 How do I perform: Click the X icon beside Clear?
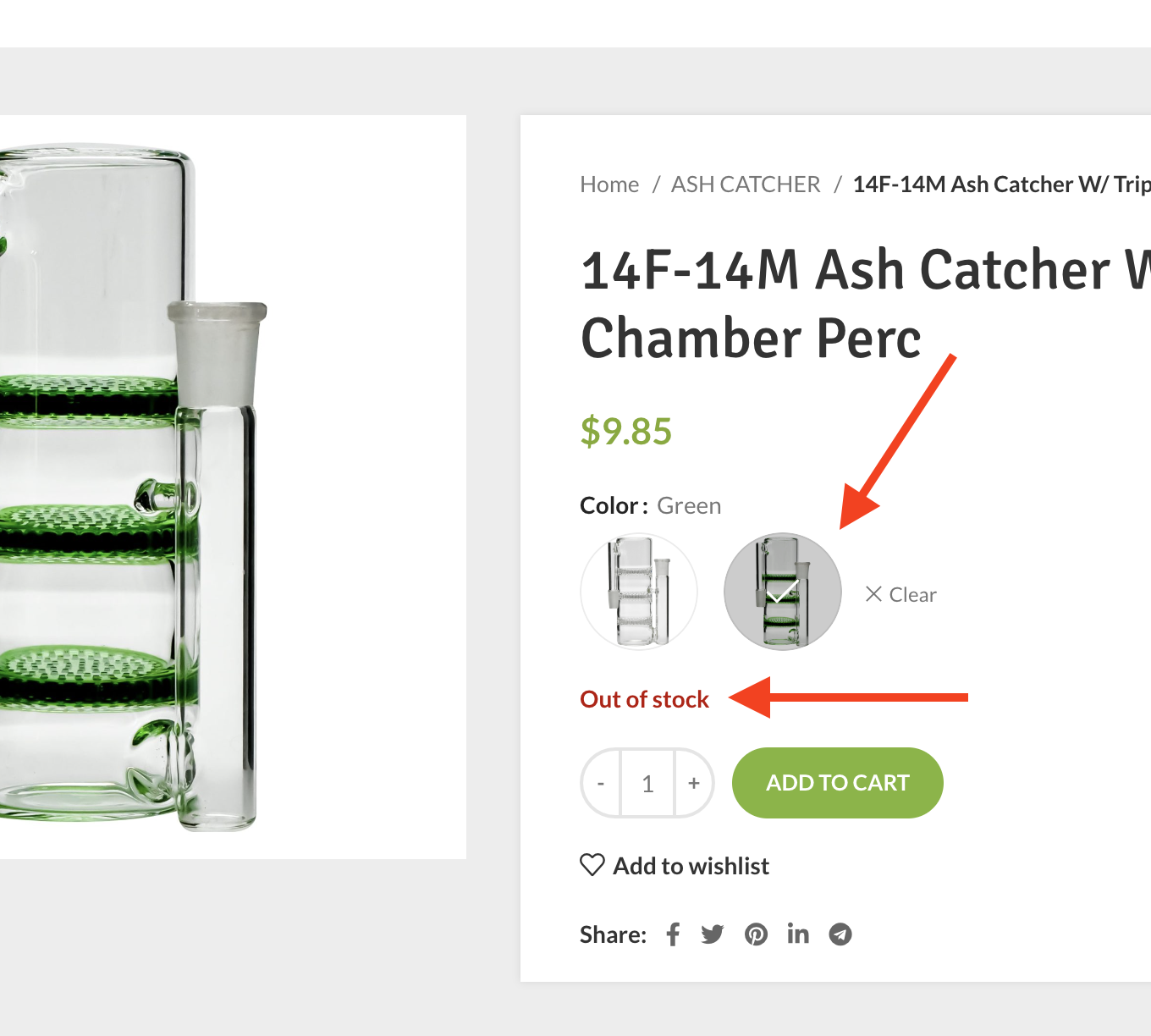[874, 594]
